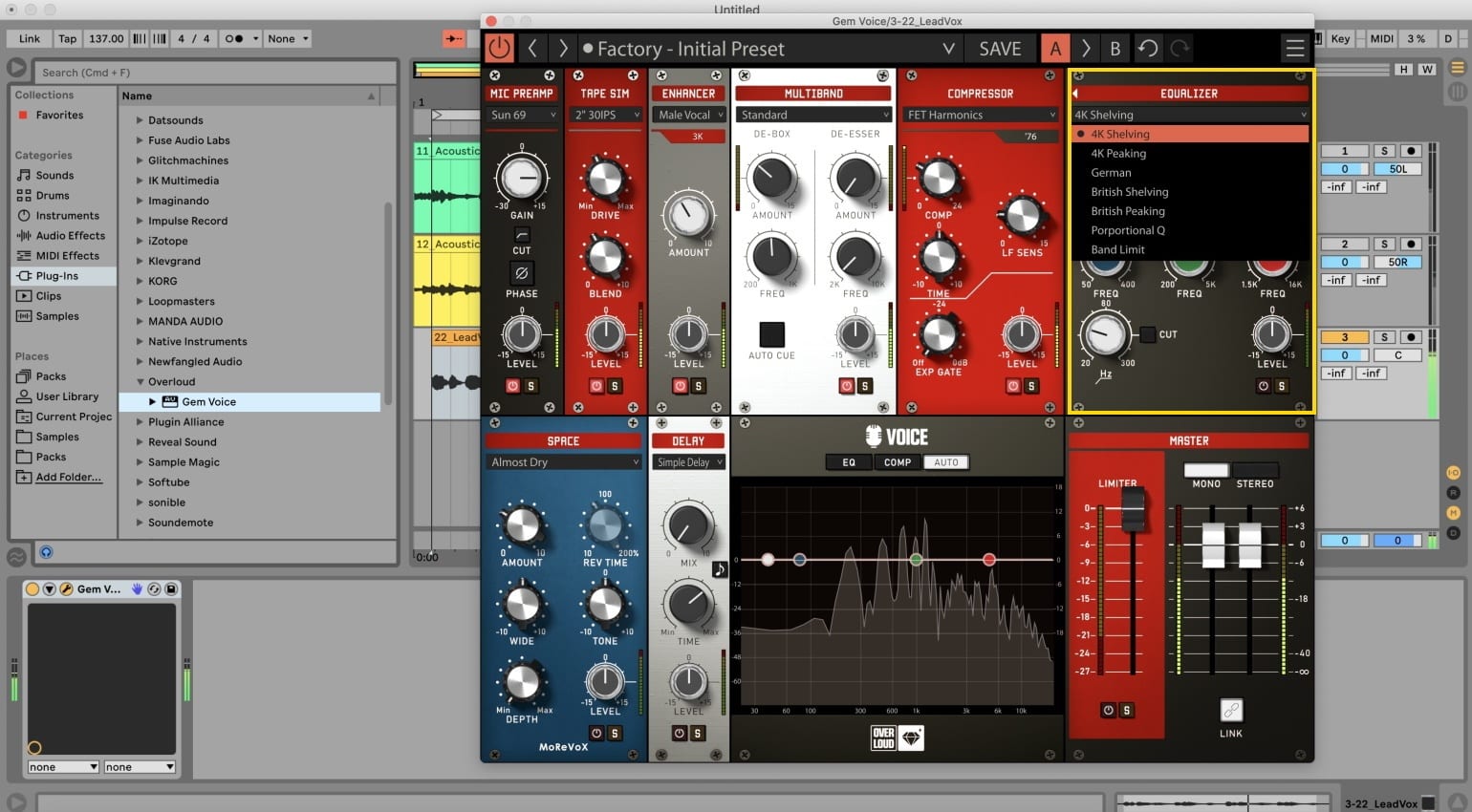Solo the Tape Sim module
Screen dimensions: 1472x812
615,386
